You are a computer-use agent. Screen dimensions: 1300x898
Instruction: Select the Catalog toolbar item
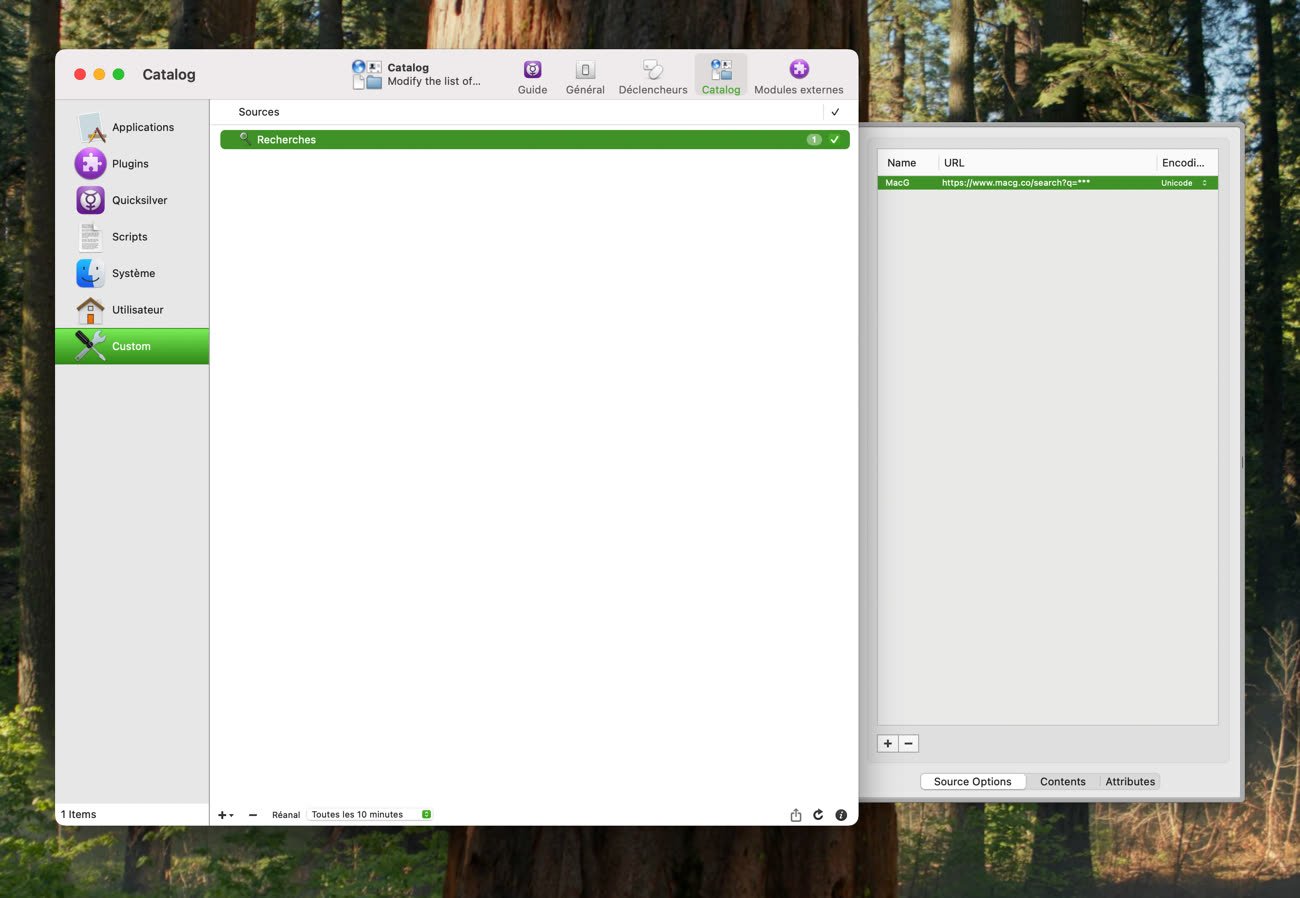[721, 77]
